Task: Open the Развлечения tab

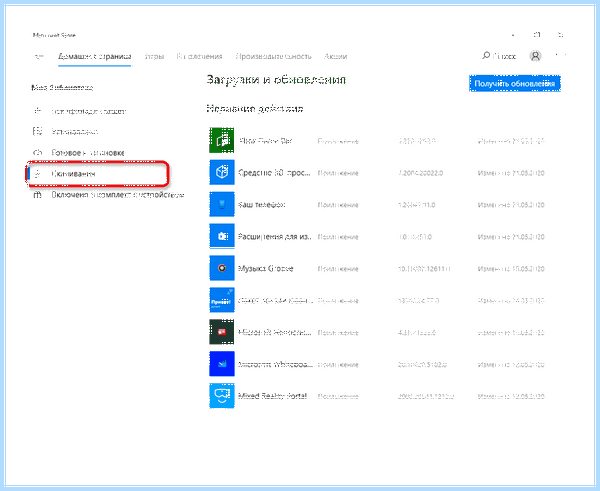Action: (199, 56)
